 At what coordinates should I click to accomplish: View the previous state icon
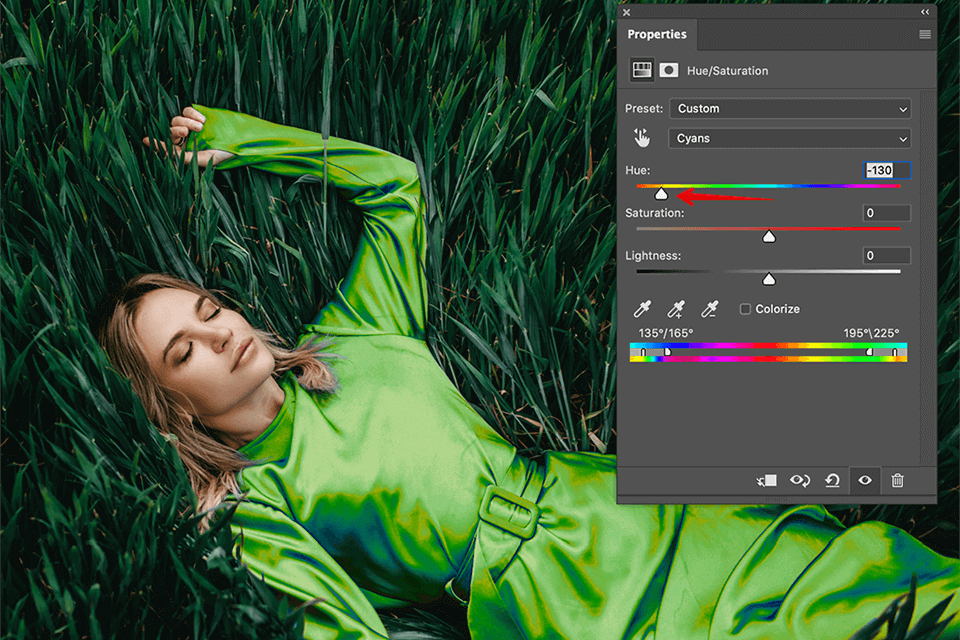(x=800, y=481)
